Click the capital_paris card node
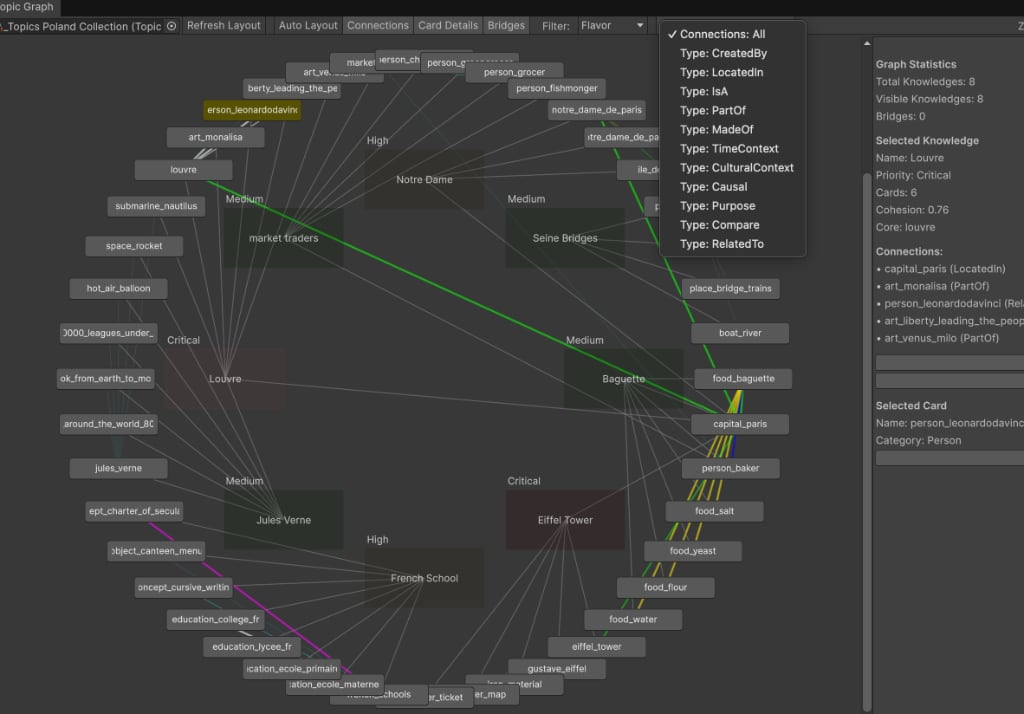This screenshot has width=1024, height=714. coord(740,424)
